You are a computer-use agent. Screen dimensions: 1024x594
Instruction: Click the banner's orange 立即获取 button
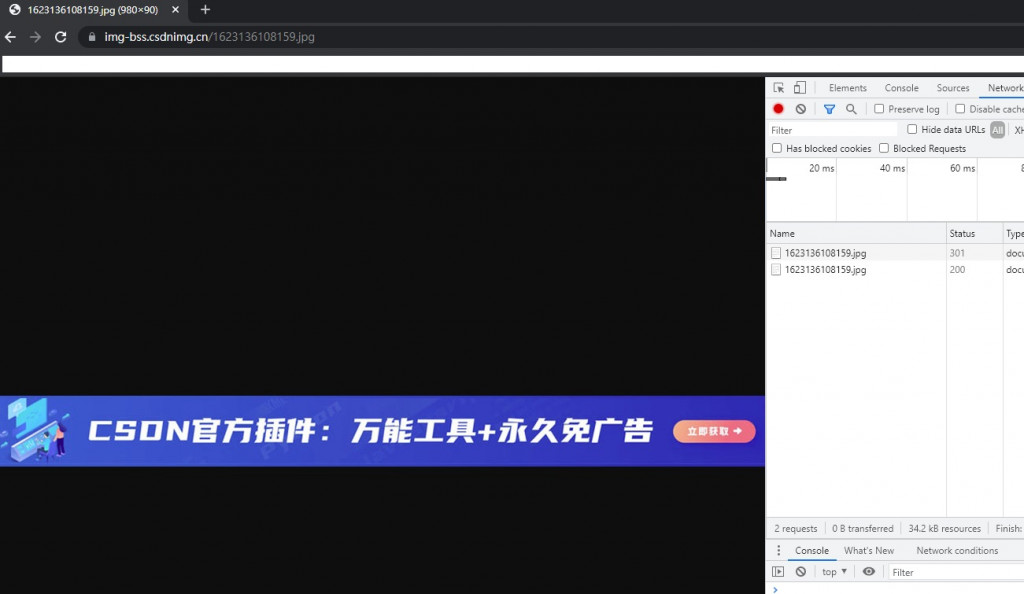pyautogui.click(x=714, y=431)
